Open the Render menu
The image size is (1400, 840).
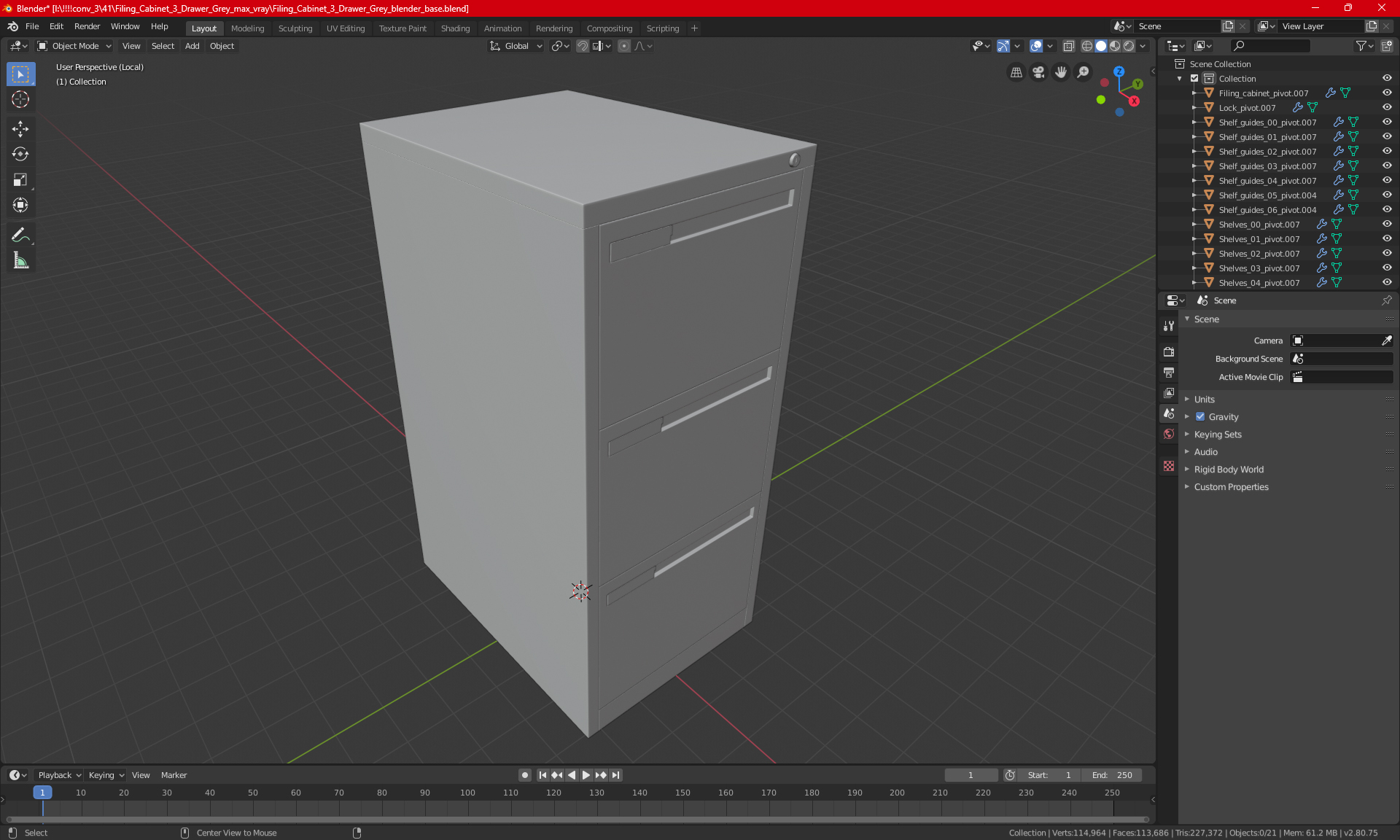point(87,26)
